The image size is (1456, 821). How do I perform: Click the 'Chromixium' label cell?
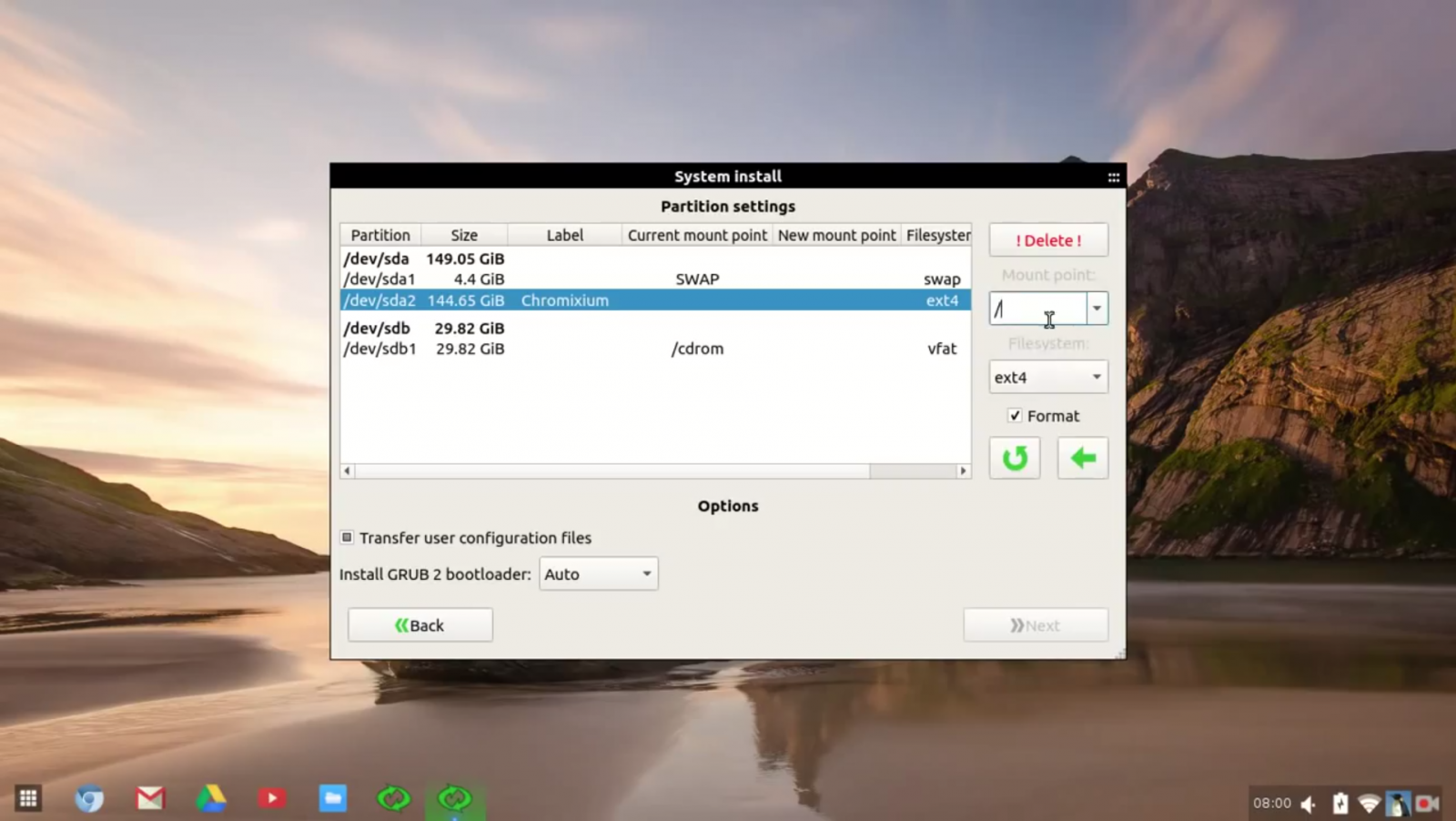(x=565, y=300)
